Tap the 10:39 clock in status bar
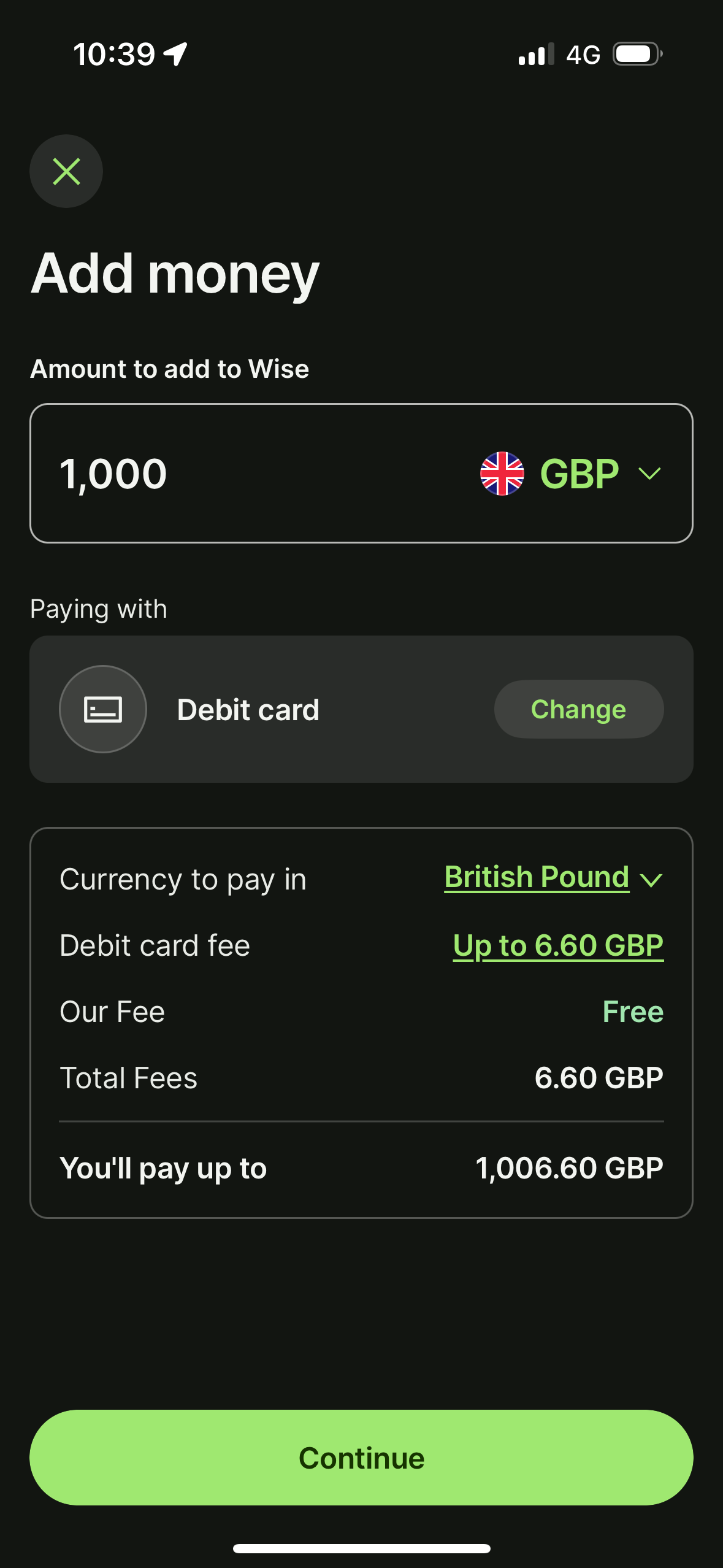The height and width of the screenshot is (1568, 723). click(114, 54)
